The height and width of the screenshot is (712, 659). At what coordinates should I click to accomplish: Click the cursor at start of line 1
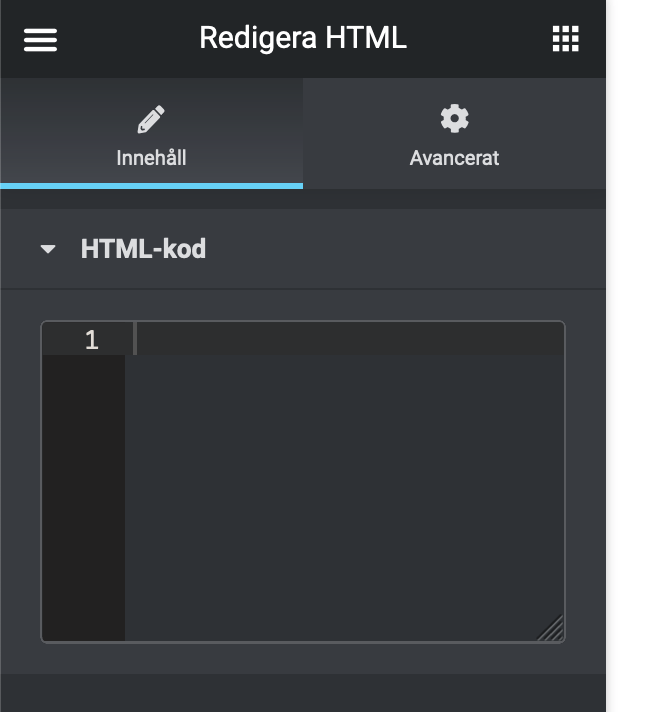pos(137,340)
